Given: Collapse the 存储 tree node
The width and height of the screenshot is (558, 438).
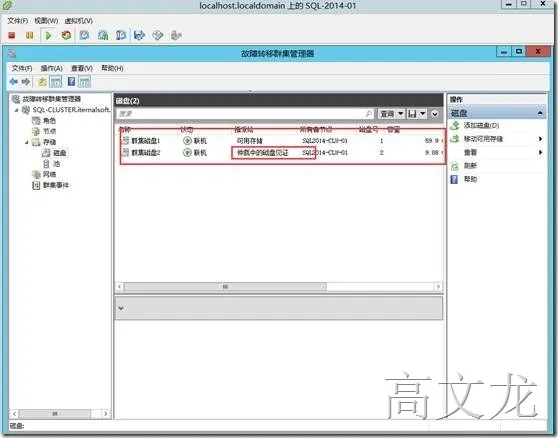Looking at the screenshot, I should [27, 142].
